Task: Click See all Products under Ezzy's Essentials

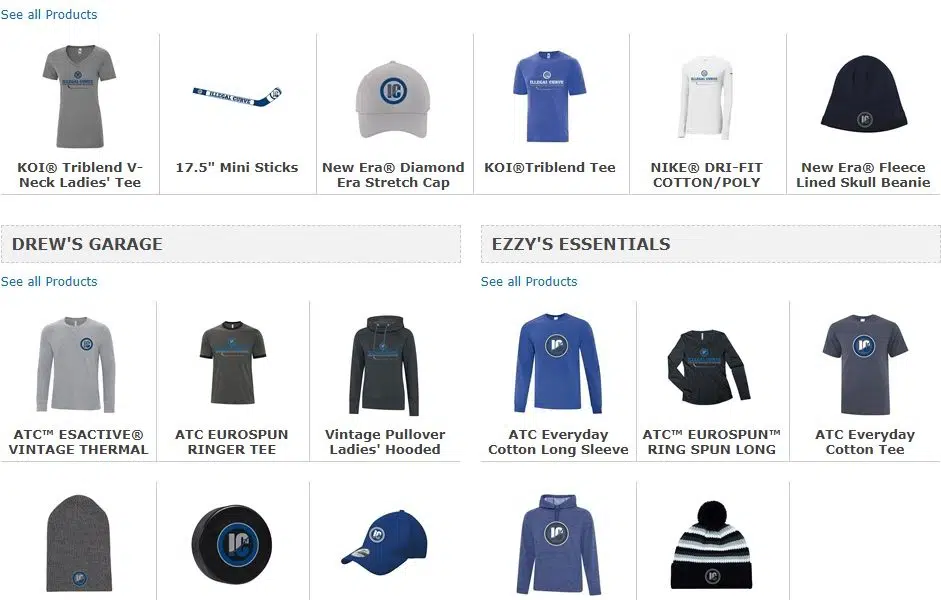Action: (x=529, y=281)
